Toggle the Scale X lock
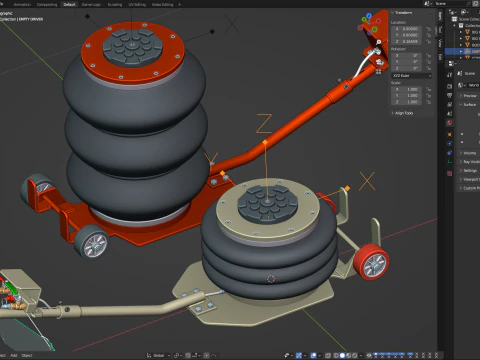 (x=429, y=89)
